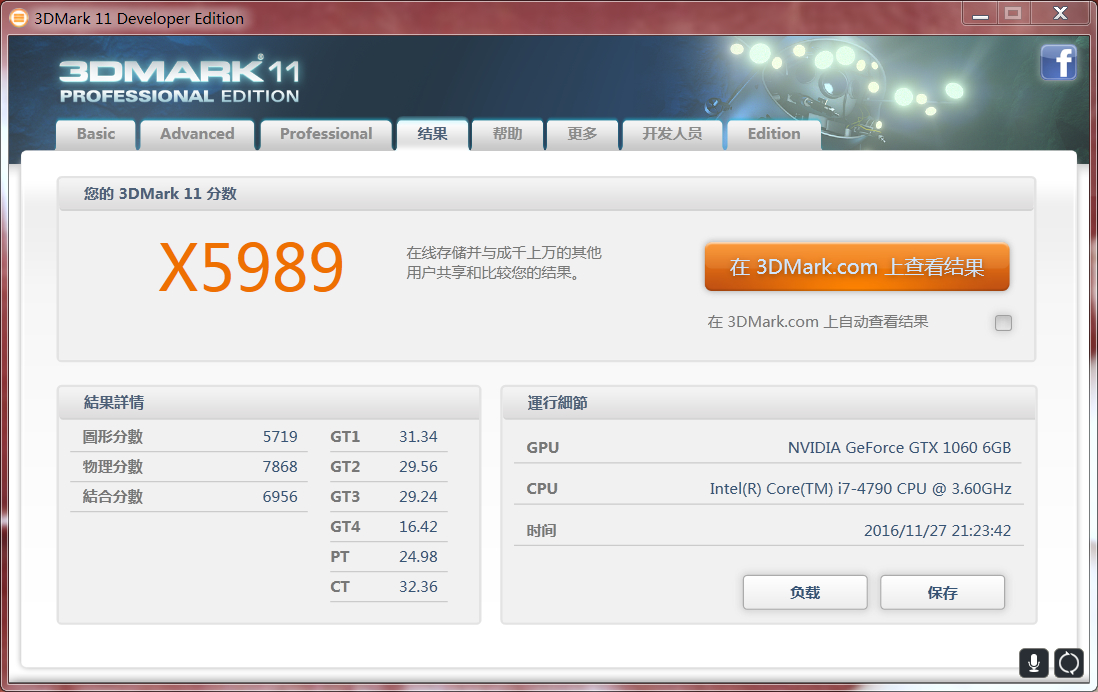The height and width of the screenshot is (692, 1098).
Task: Click the 负载 button
Action: [x=805, y=593]
